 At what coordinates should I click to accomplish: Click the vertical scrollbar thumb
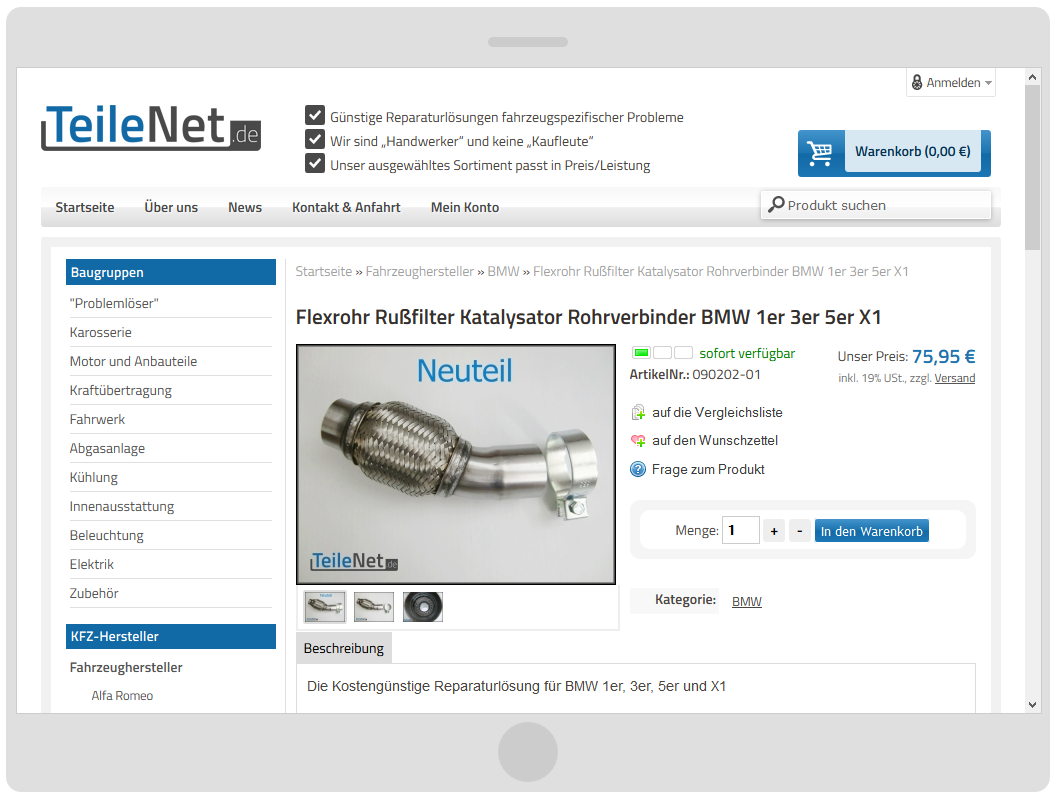(1032, 168)
